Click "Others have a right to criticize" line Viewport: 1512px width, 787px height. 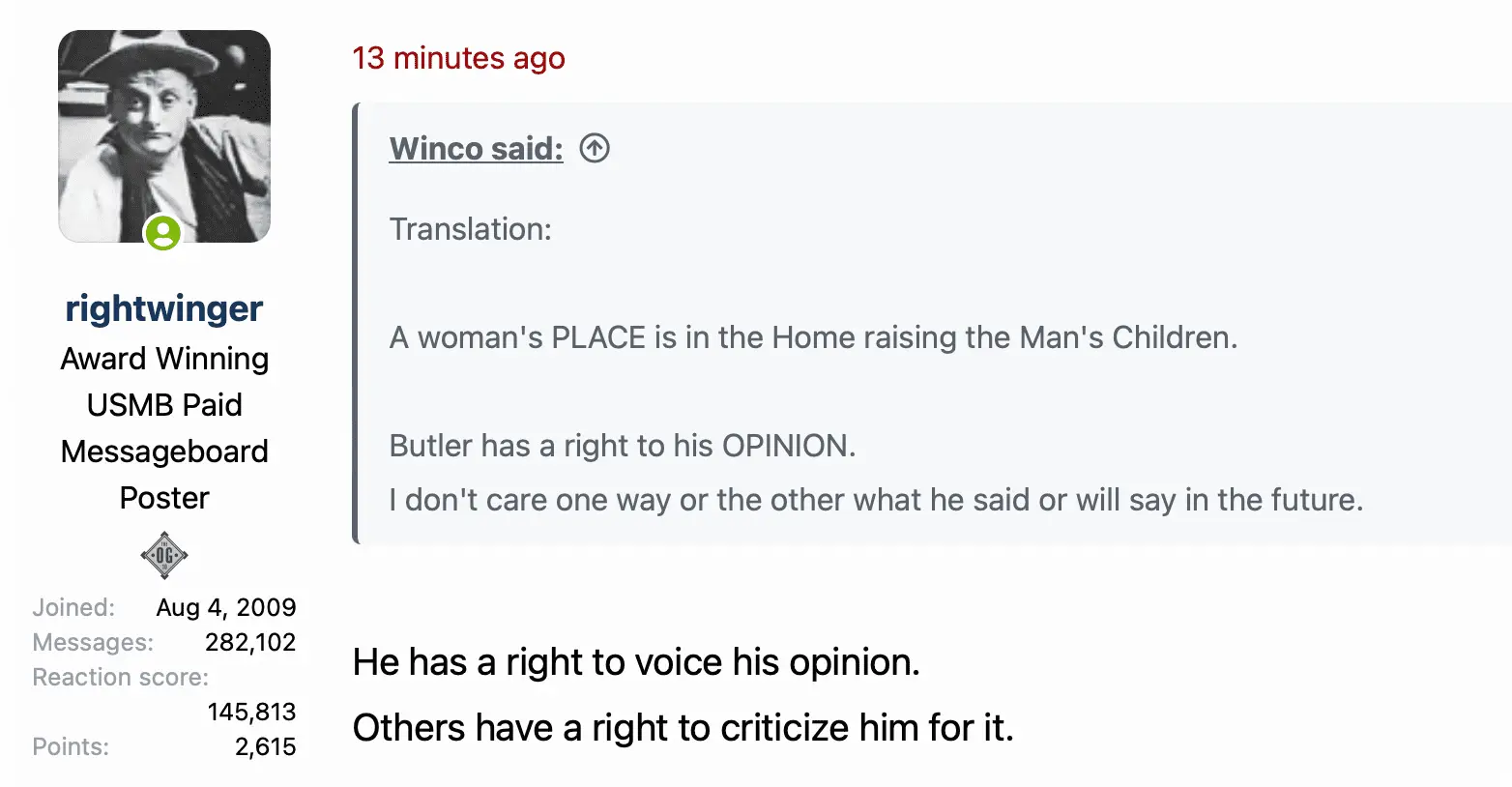(x=683, y=728)
